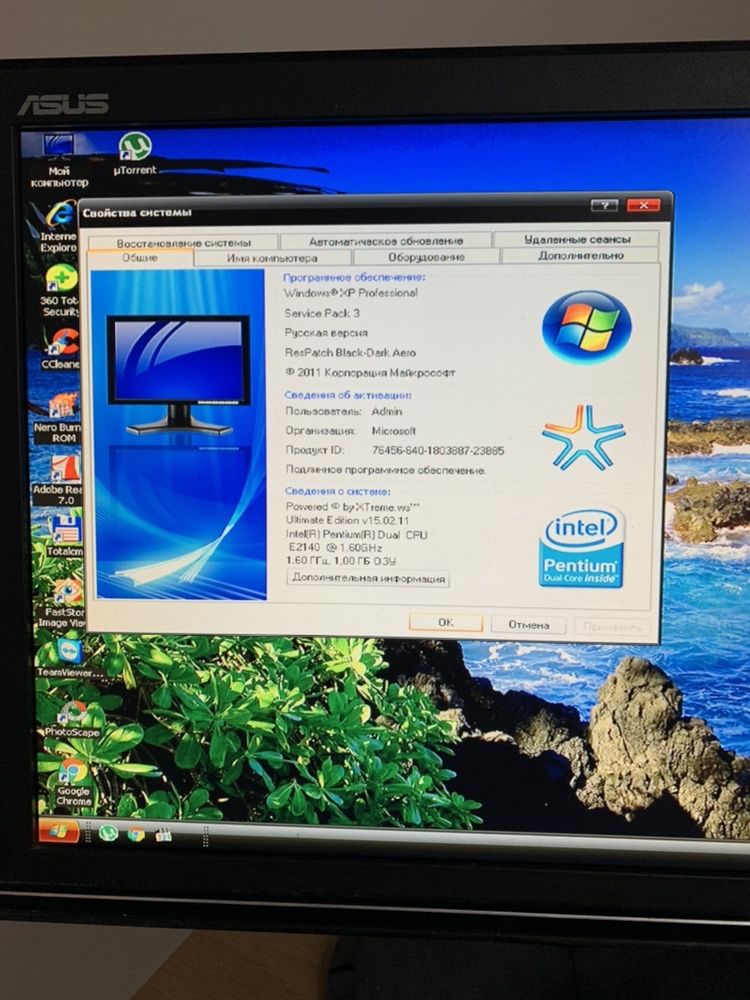Screen dimensions: 750x1000
Task: Open the Дополнительно tab
Action: tap(580, 255)
